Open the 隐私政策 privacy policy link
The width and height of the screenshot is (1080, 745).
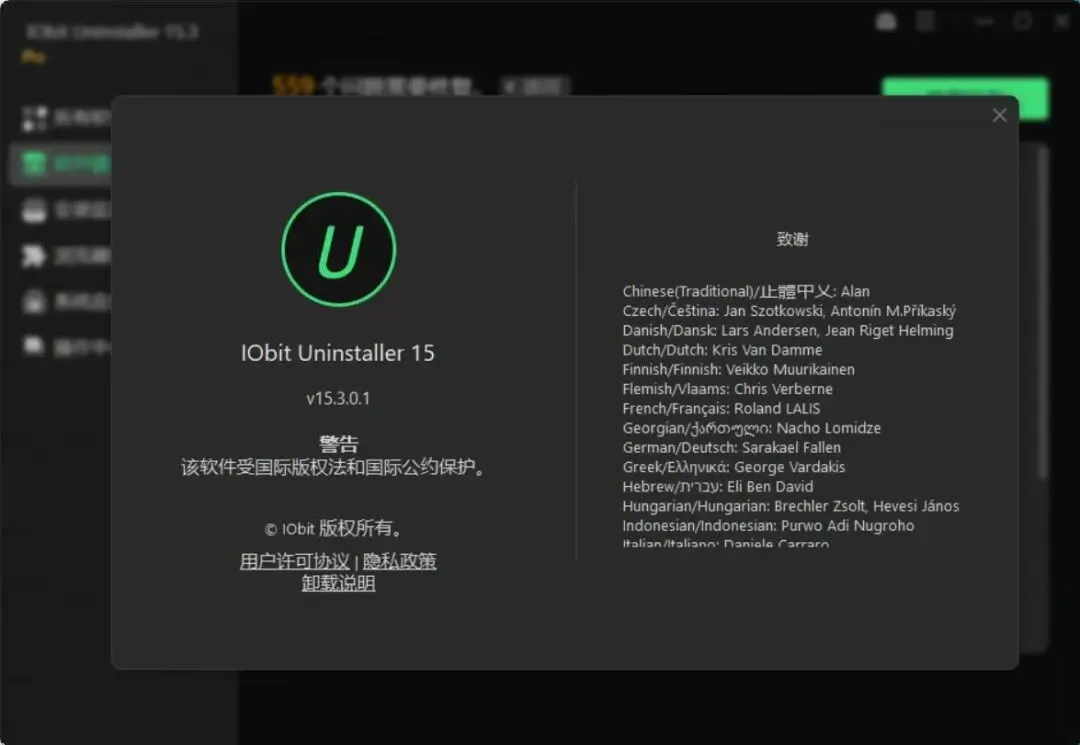point(399,561)
